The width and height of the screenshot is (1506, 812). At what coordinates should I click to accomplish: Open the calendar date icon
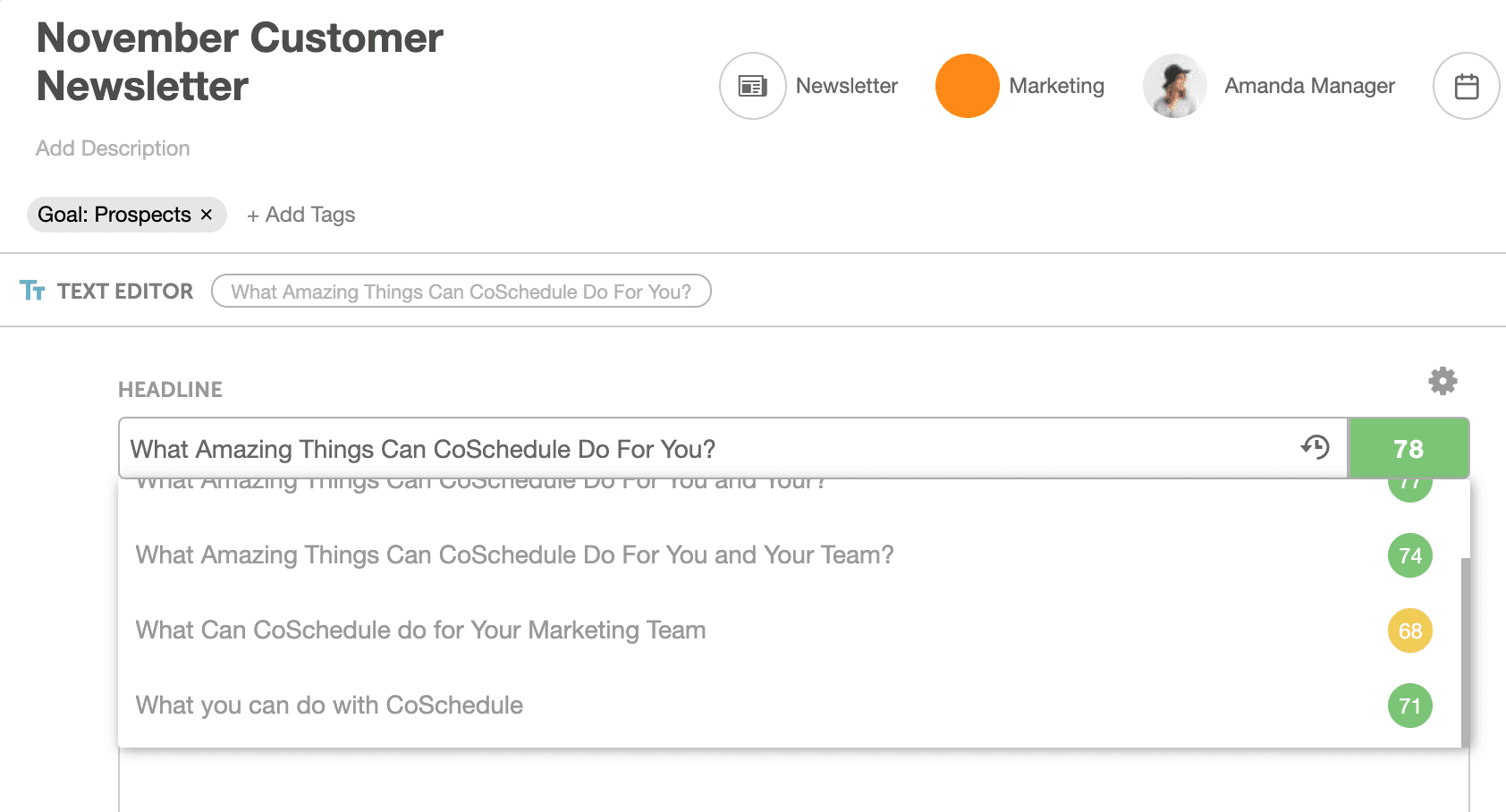1466,86
